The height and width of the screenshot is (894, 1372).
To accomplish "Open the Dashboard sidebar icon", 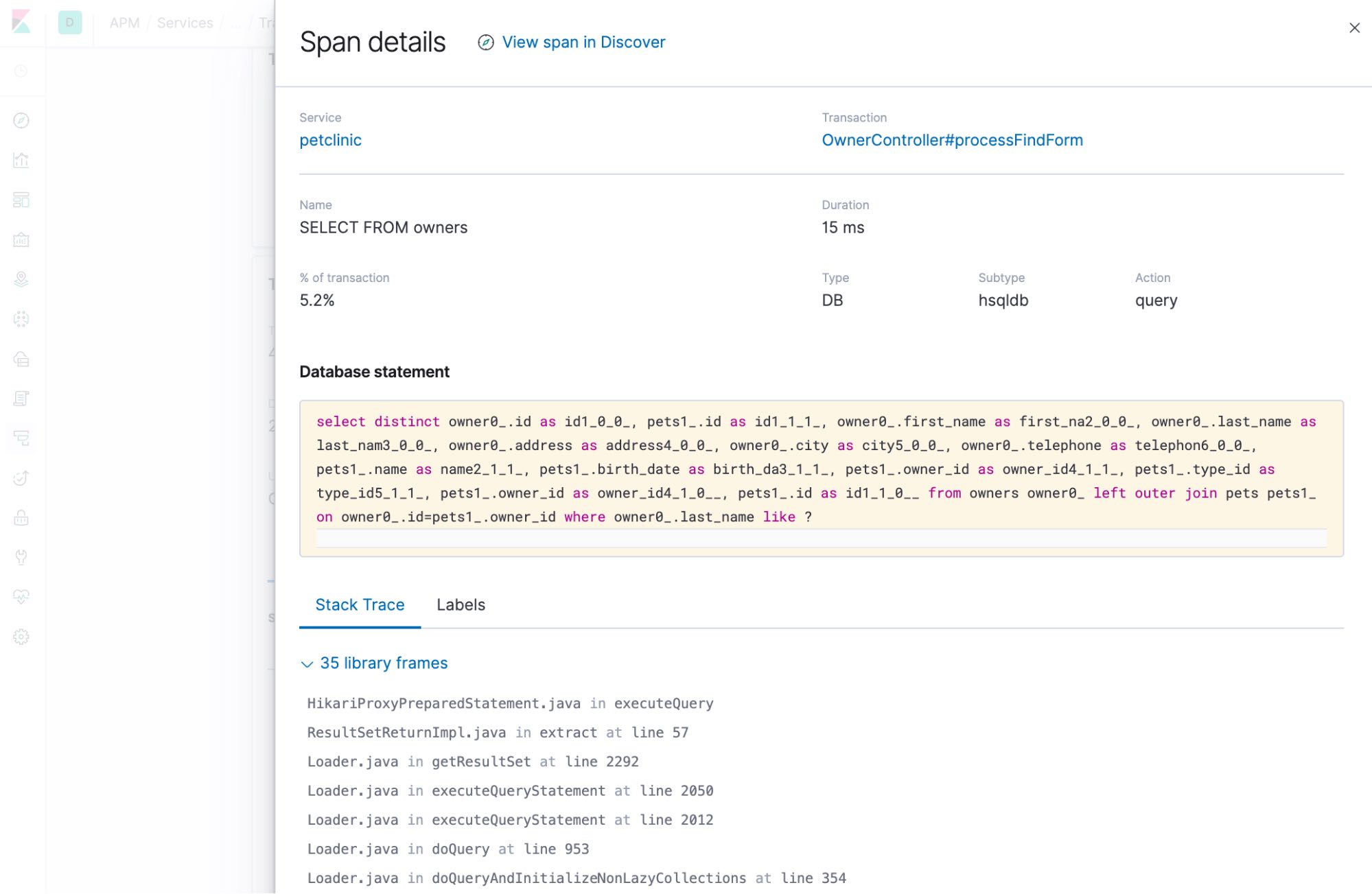I will click(x=21, y=200).
